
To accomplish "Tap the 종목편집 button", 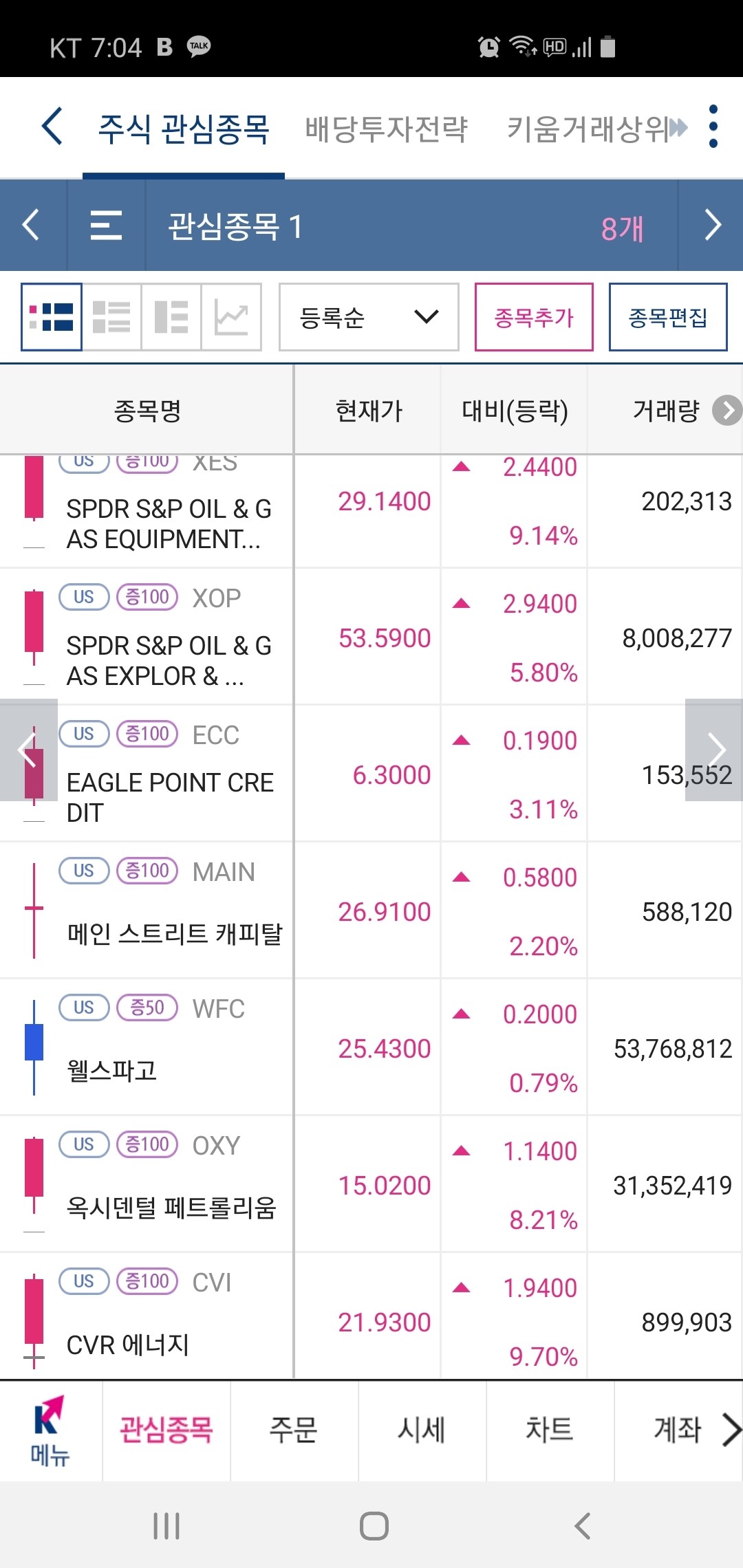I will click(668, 317).
